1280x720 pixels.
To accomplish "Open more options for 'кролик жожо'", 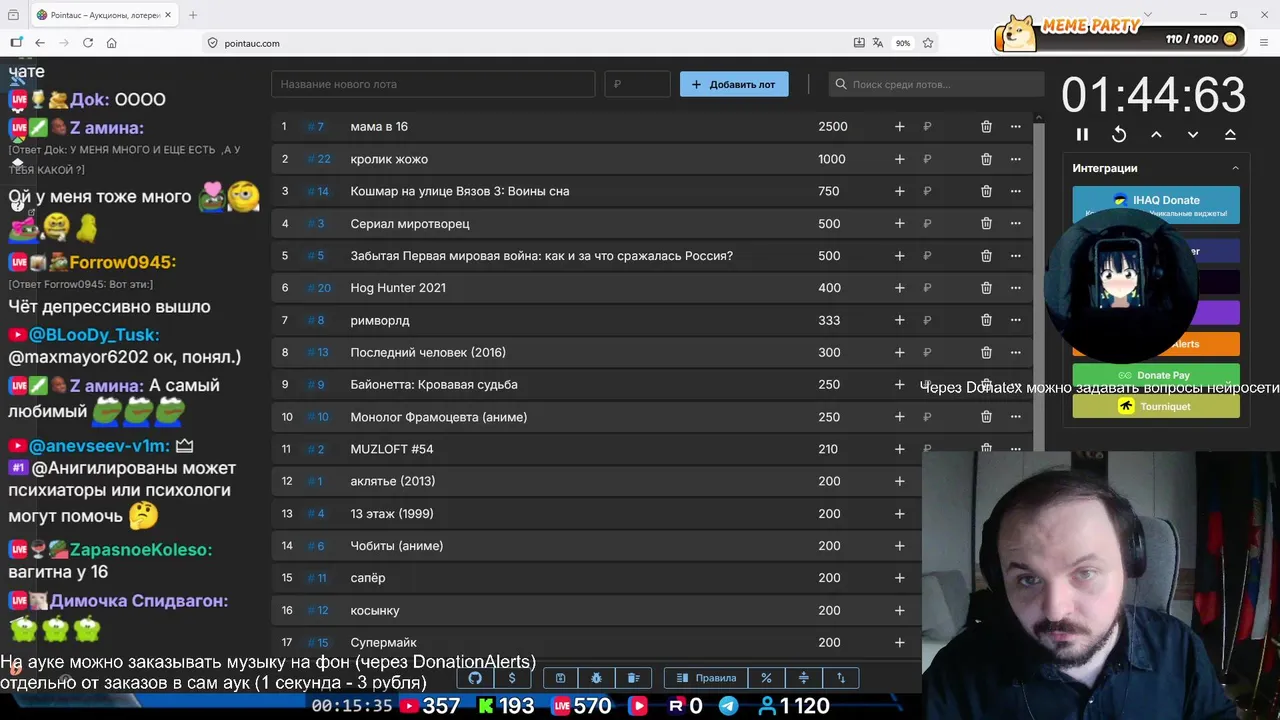I will click(x=1015, y=159).
